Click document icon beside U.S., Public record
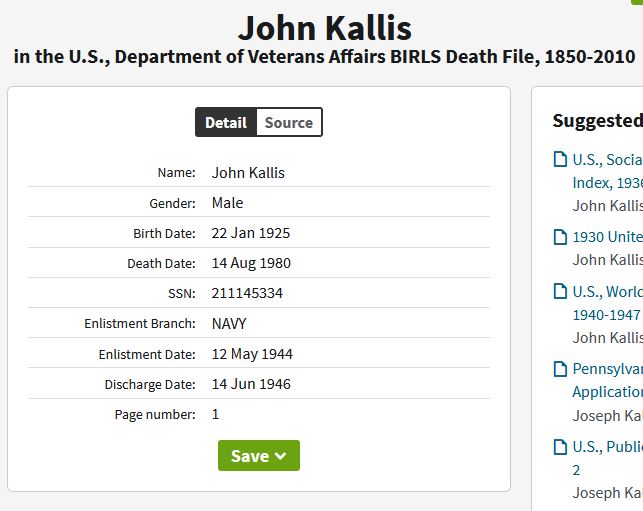Viewport: 643px width, 511px height. 561,447
